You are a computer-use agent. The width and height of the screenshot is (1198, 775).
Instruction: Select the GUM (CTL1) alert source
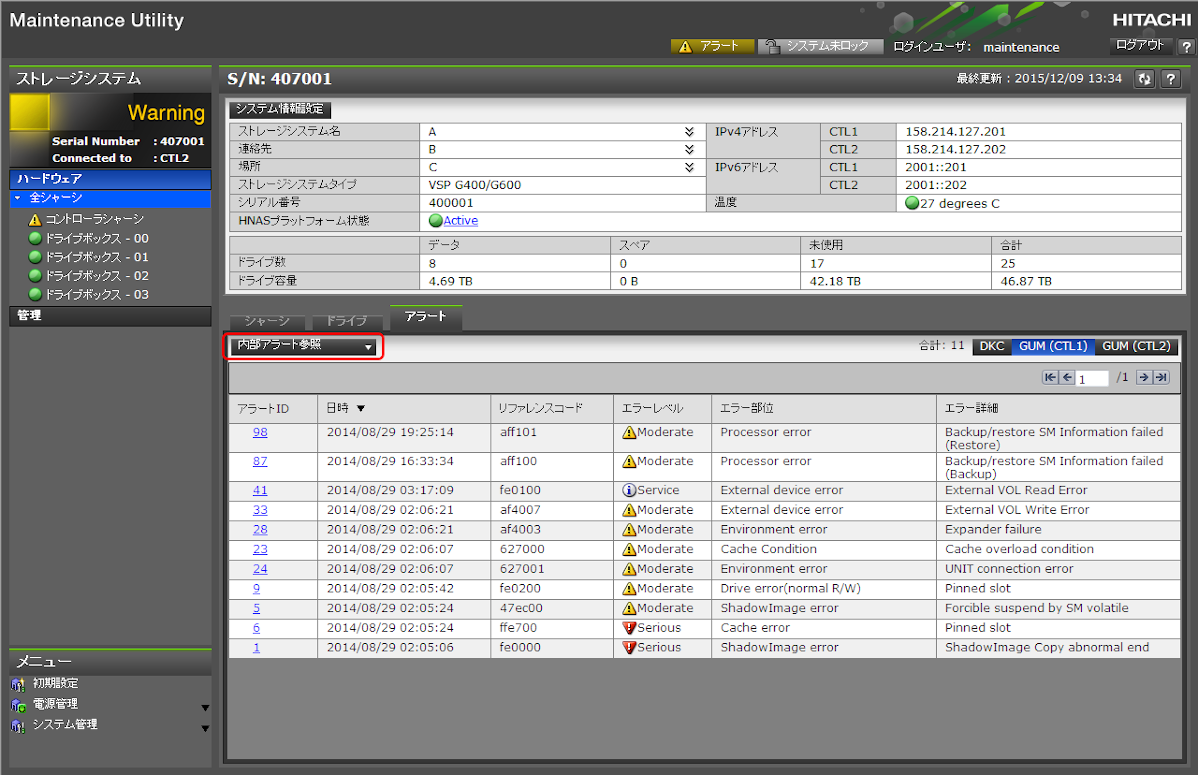click(1053, 346)
